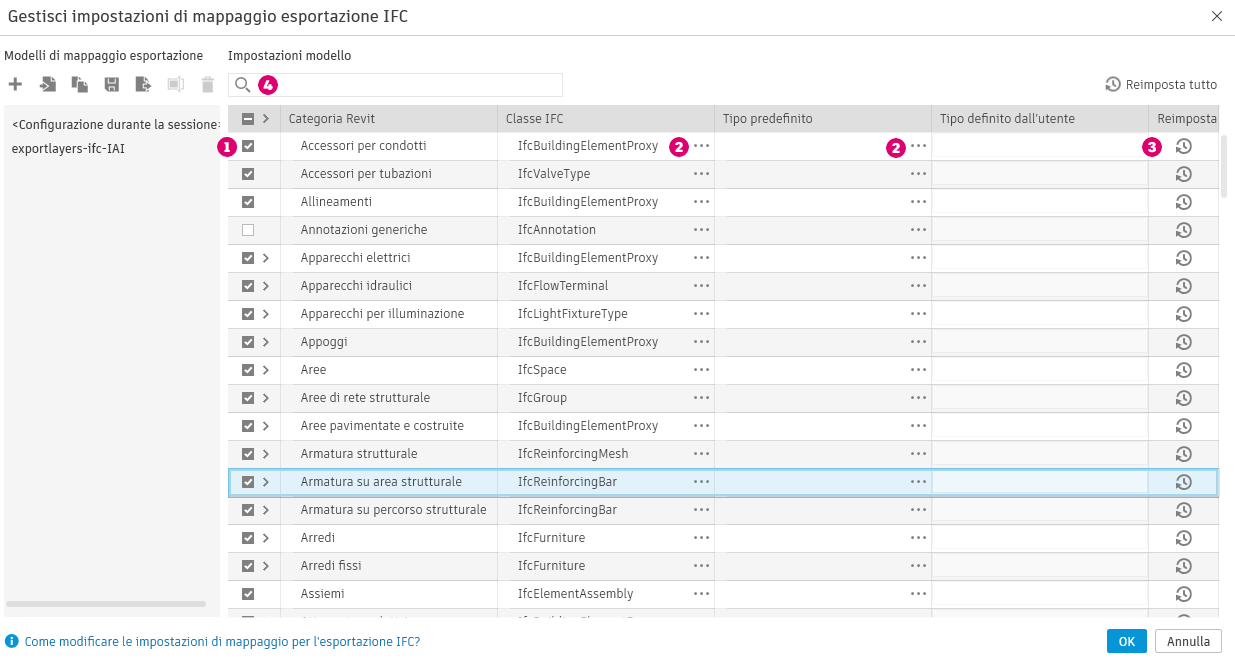This screenshot has width=1235, height=659.
Task: Click the add new mapping template icon
Action: tap(15, 85)
